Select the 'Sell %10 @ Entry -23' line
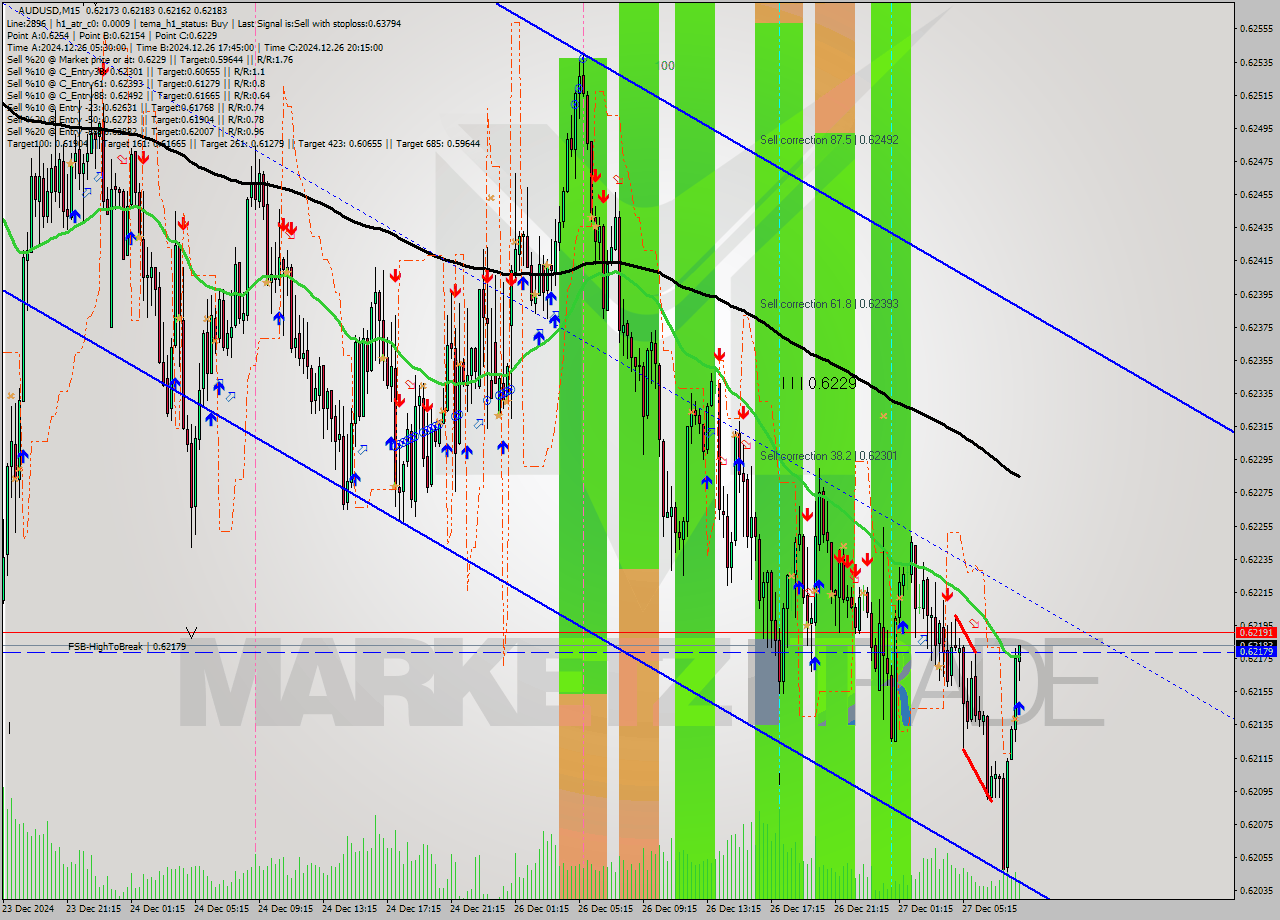 [x=135, y=106]
